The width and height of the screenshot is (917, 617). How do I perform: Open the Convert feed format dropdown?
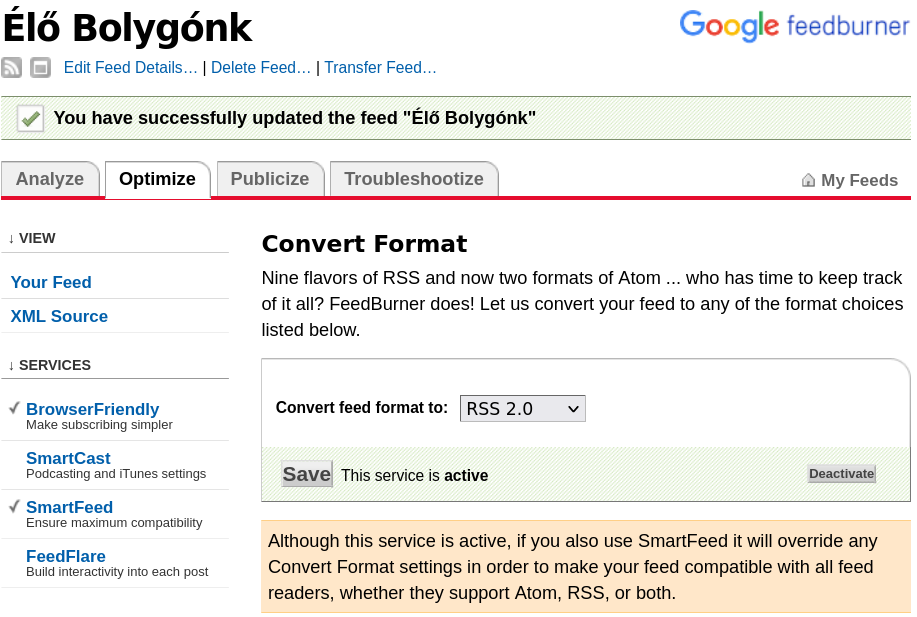[x=522, y=408]
